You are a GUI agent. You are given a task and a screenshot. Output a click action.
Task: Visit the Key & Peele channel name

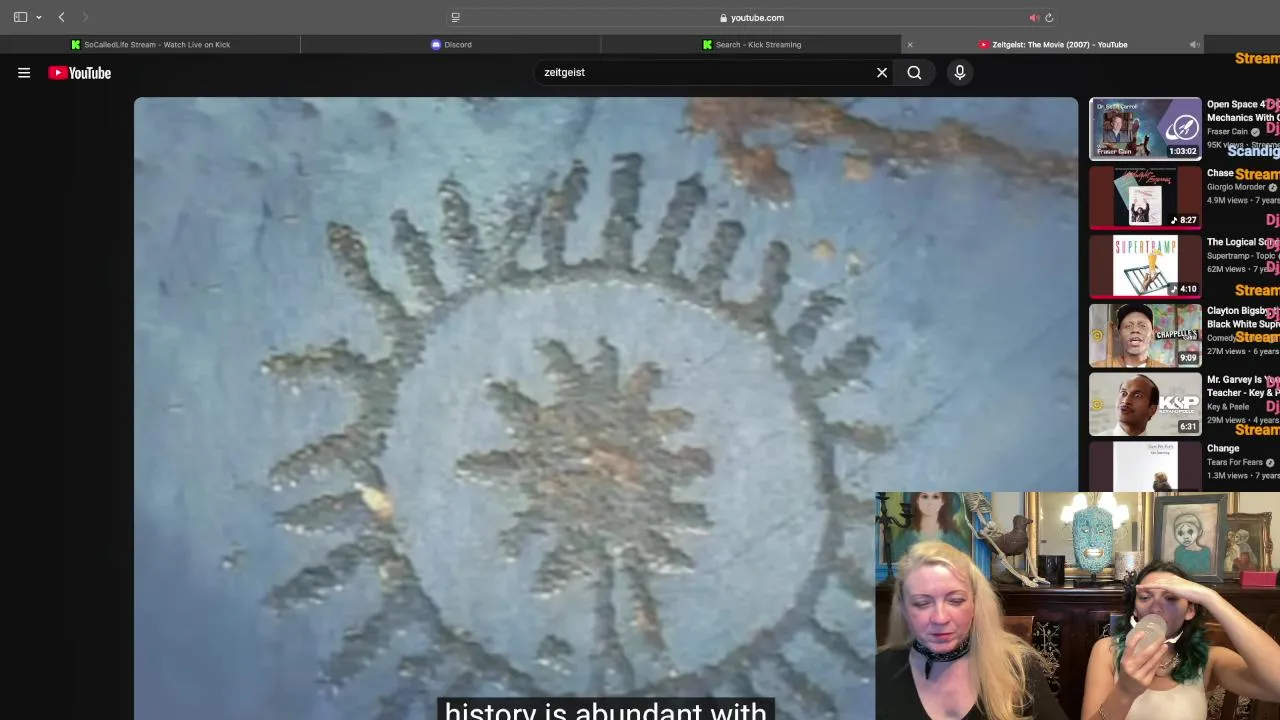click(x=1227, y=407)
